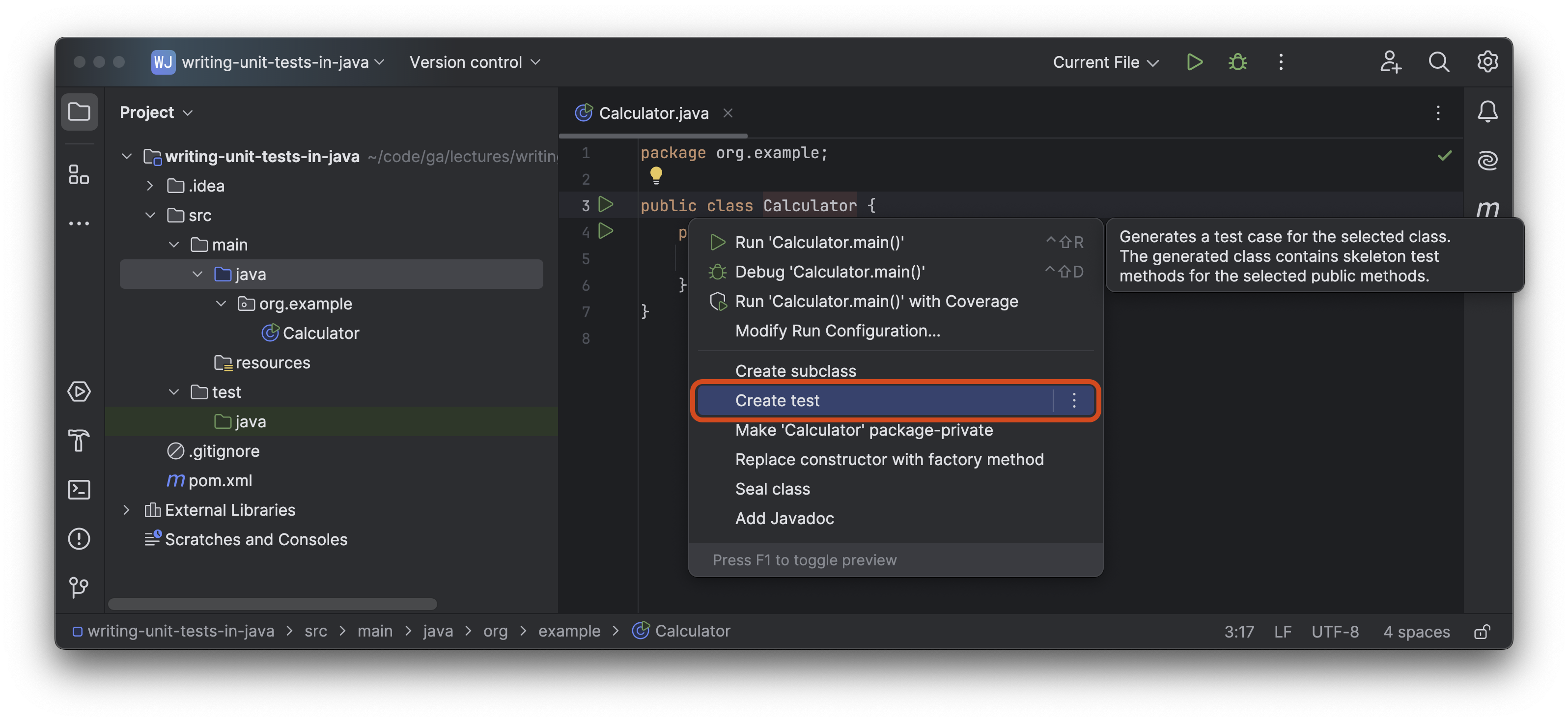The height and width of the screenshot is (722, 1568).
Task: Open the Structure tool window icon
Action: tap(79, 175)
